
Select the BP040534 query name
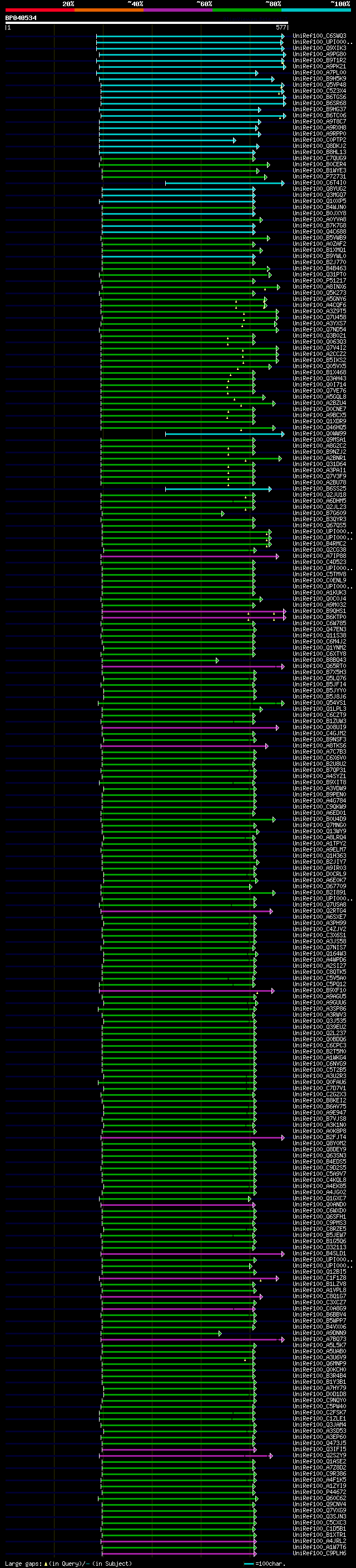tap(21, 18)
